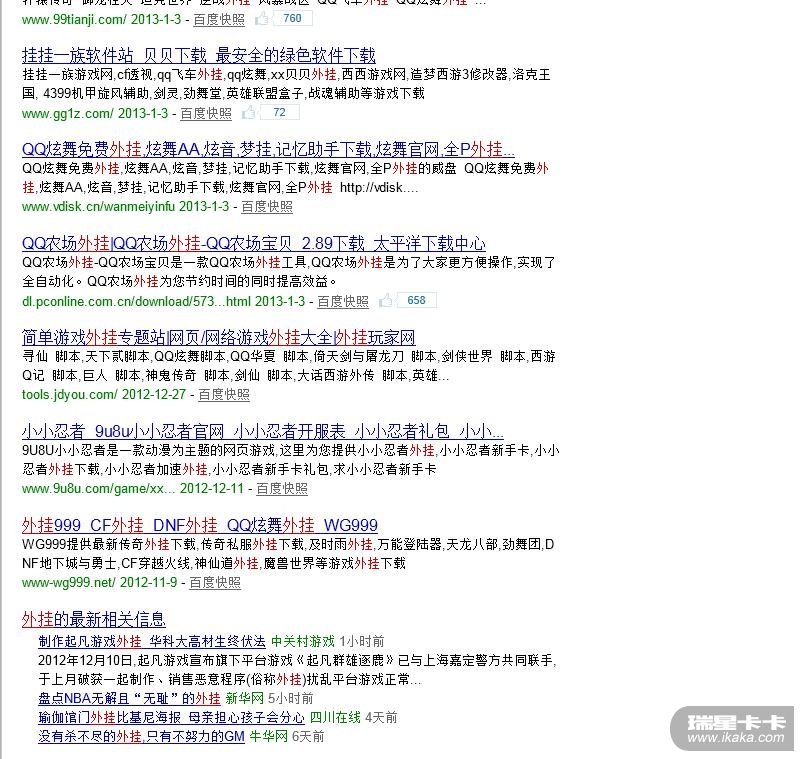
Task: Click the www.99tianji.com/ green URL text
Action: point(74,19)
